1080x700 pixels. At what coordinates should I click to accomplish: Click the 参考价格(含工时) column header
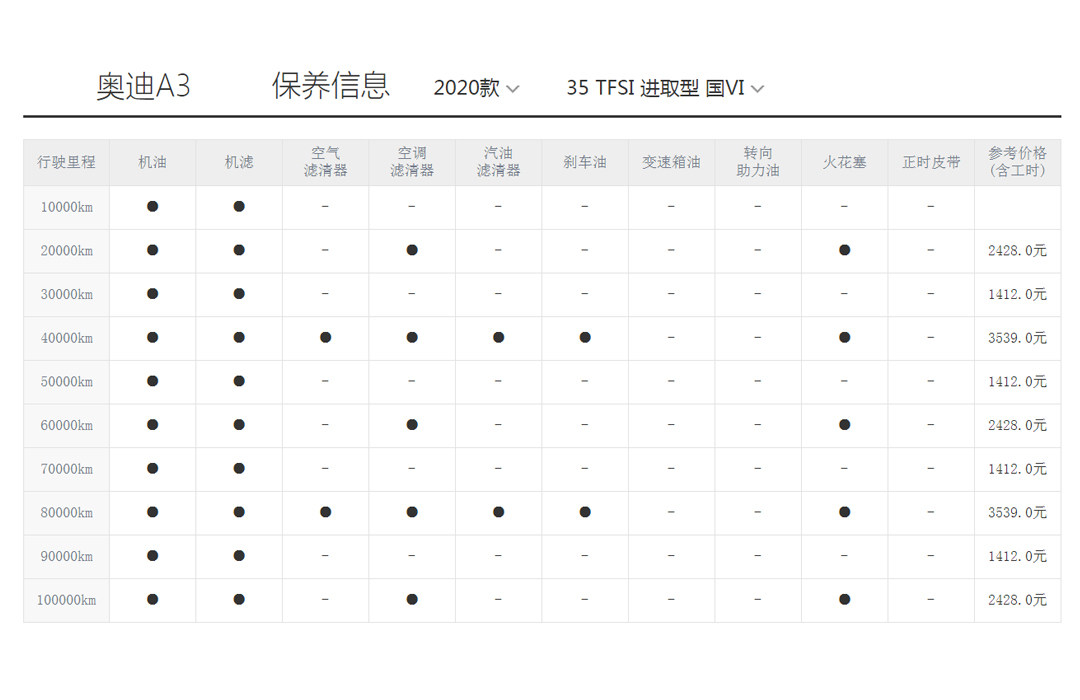pos(1017,162)
